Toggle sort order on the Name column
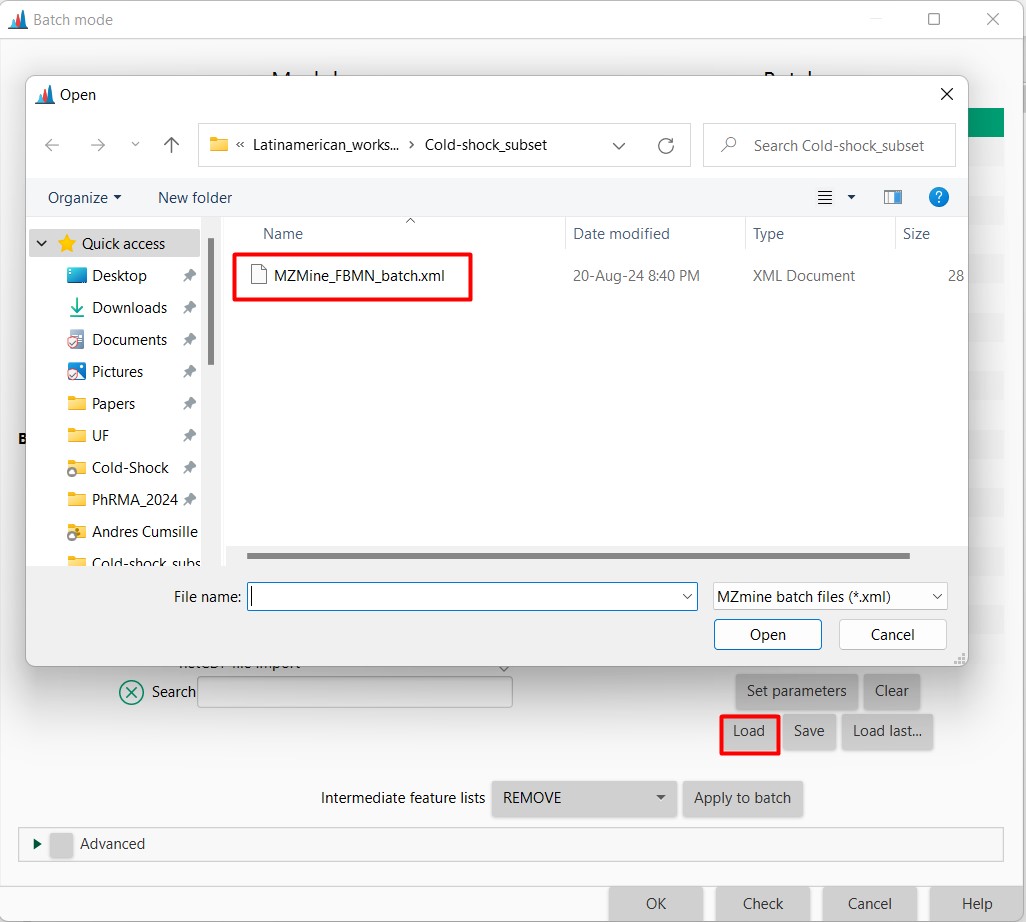 coord(283,233)
